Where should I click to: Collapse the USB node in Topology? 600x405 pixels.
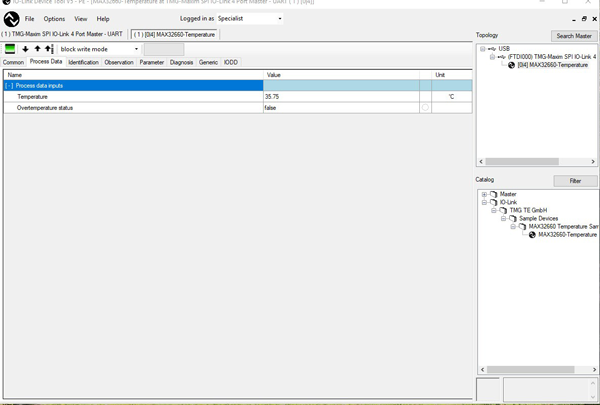483,49
